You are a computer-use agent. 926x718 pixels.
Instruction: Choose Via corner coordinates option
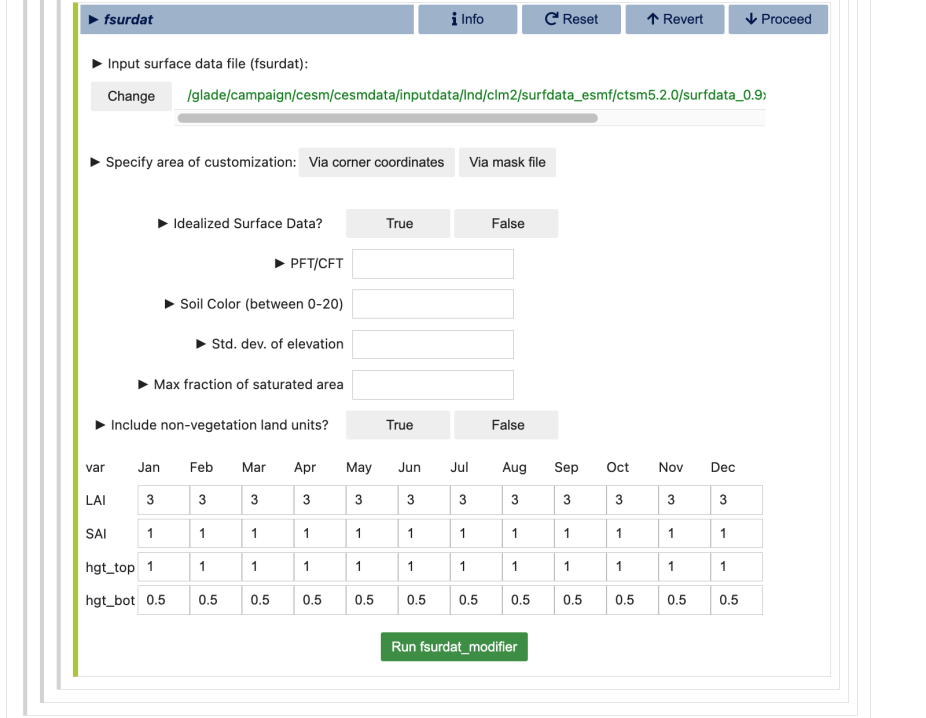point(376,162)
